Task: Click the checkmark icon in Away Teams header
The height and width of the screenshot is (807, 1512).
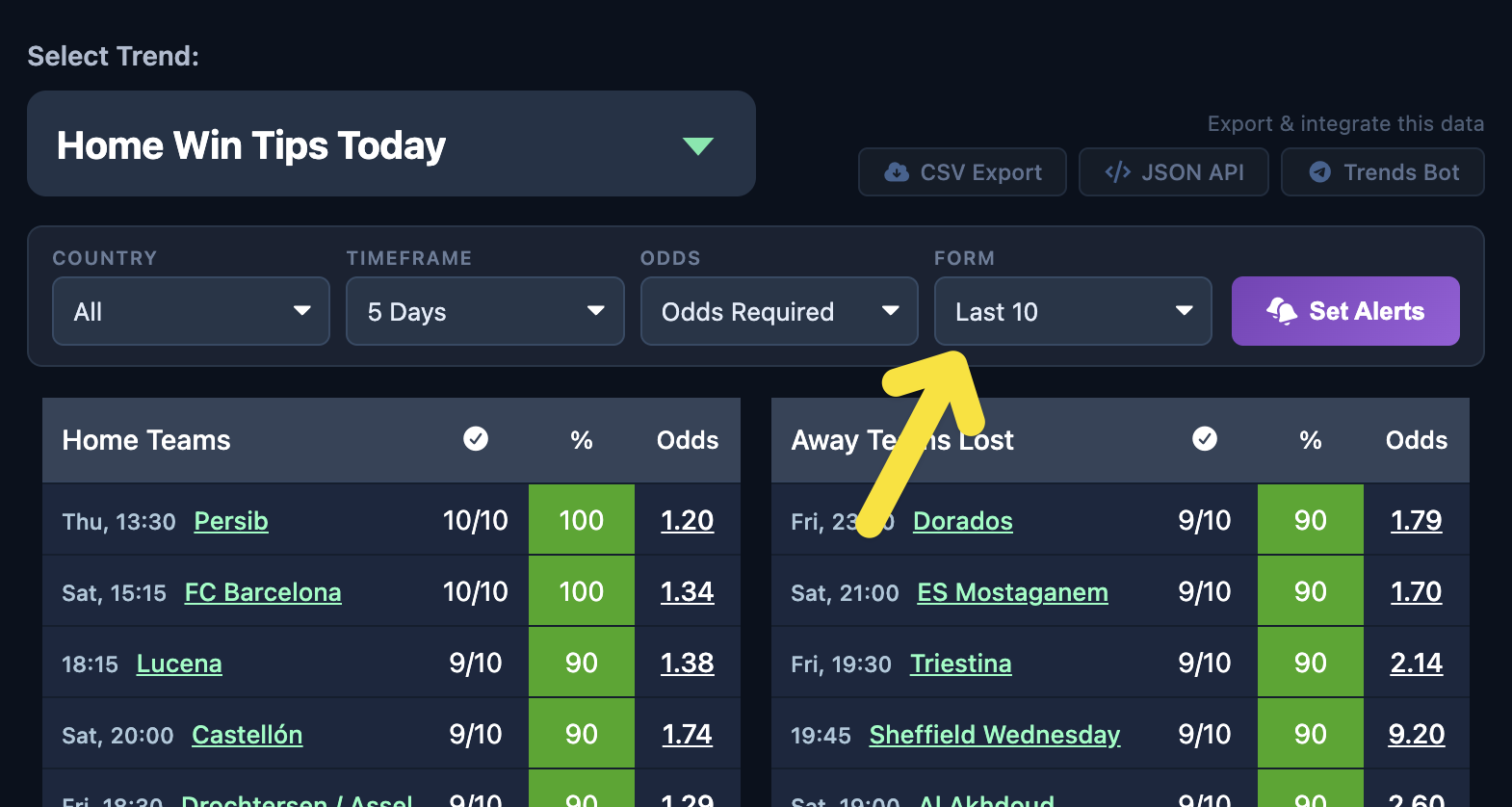Action: (x=1205, y=439)
